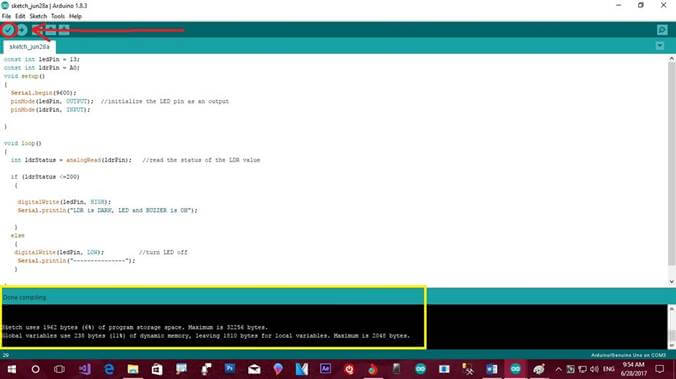Click the 'pinMode(ldrPin, INPUT);' line
Image resolution: width=676 pixels, height=379 pixels.
[x=50, y=110]
